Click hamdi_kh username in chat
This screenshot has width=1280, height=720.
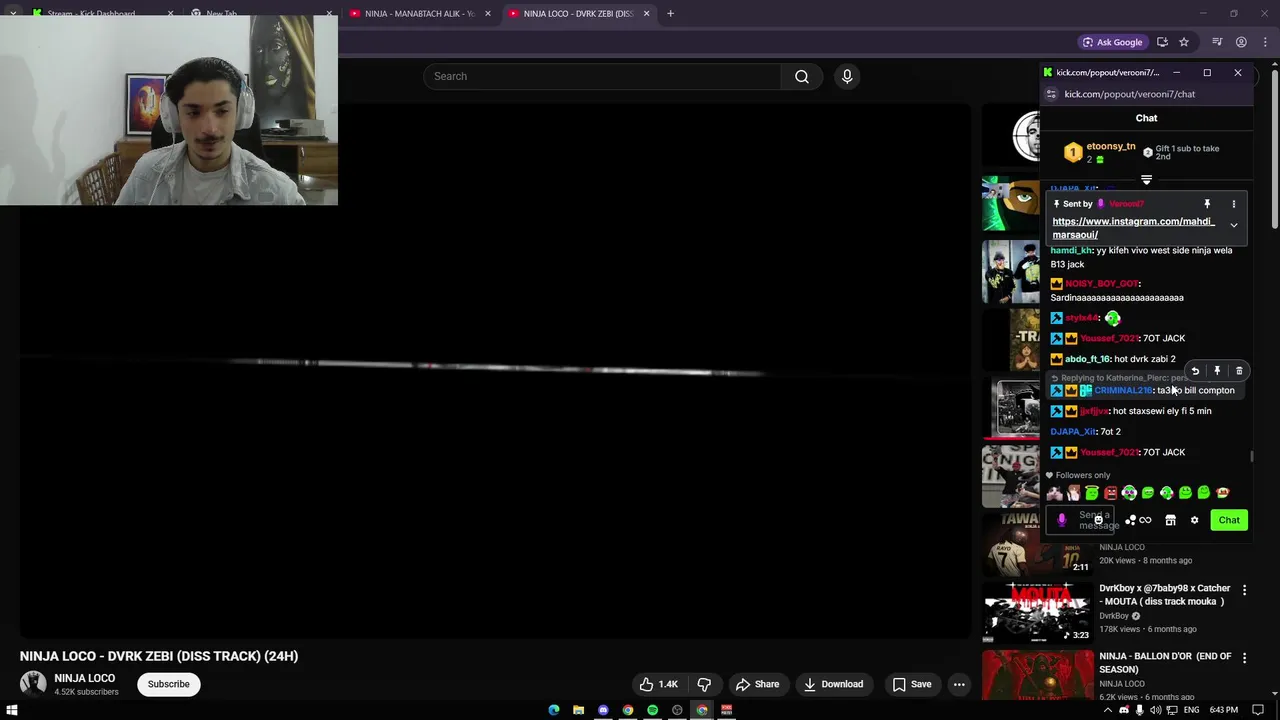pos(1070,251)
